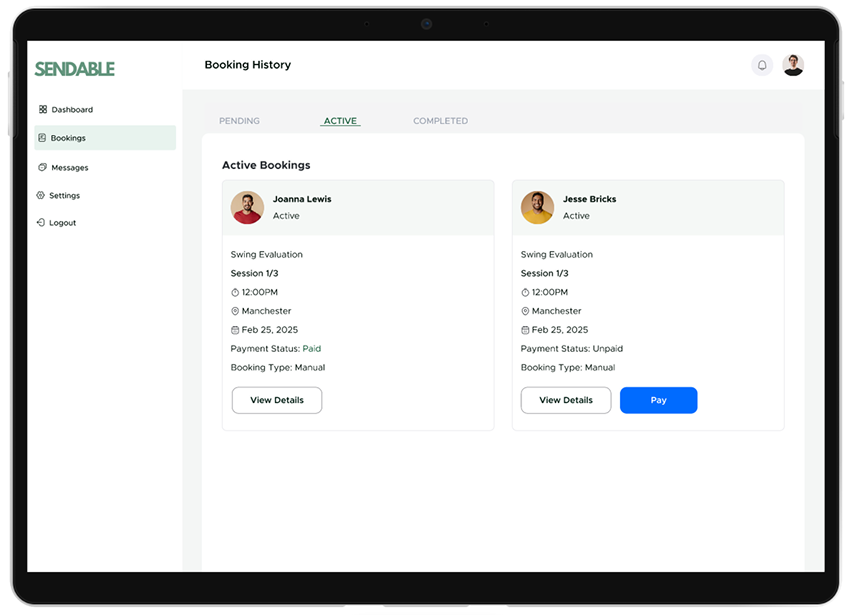Open the Messages menu item label
The height and width of the screenshot is (615, 850).
pyautogui.click(x=70, y=168)
